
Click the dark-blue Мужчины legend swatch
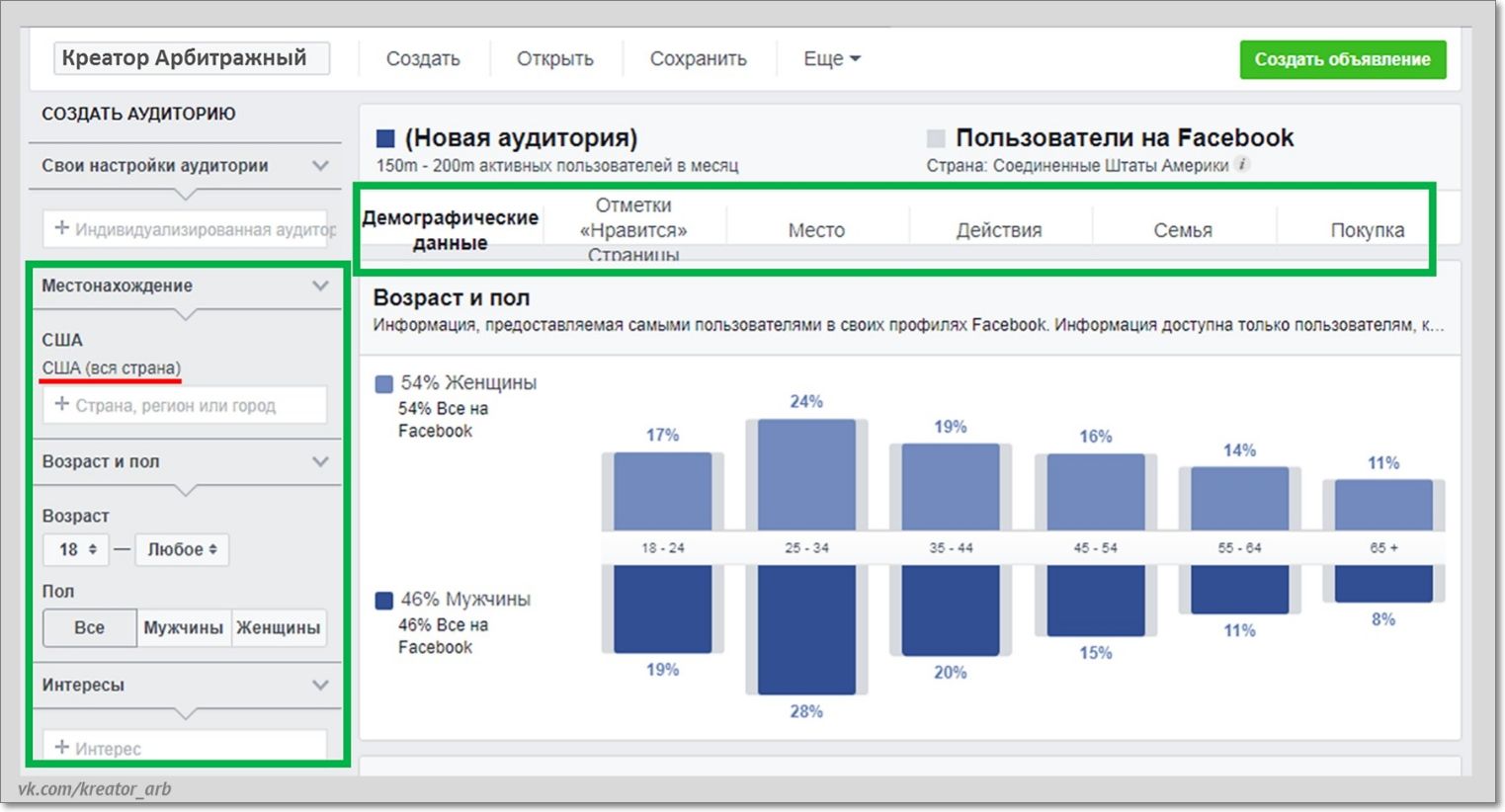point(384,601)
